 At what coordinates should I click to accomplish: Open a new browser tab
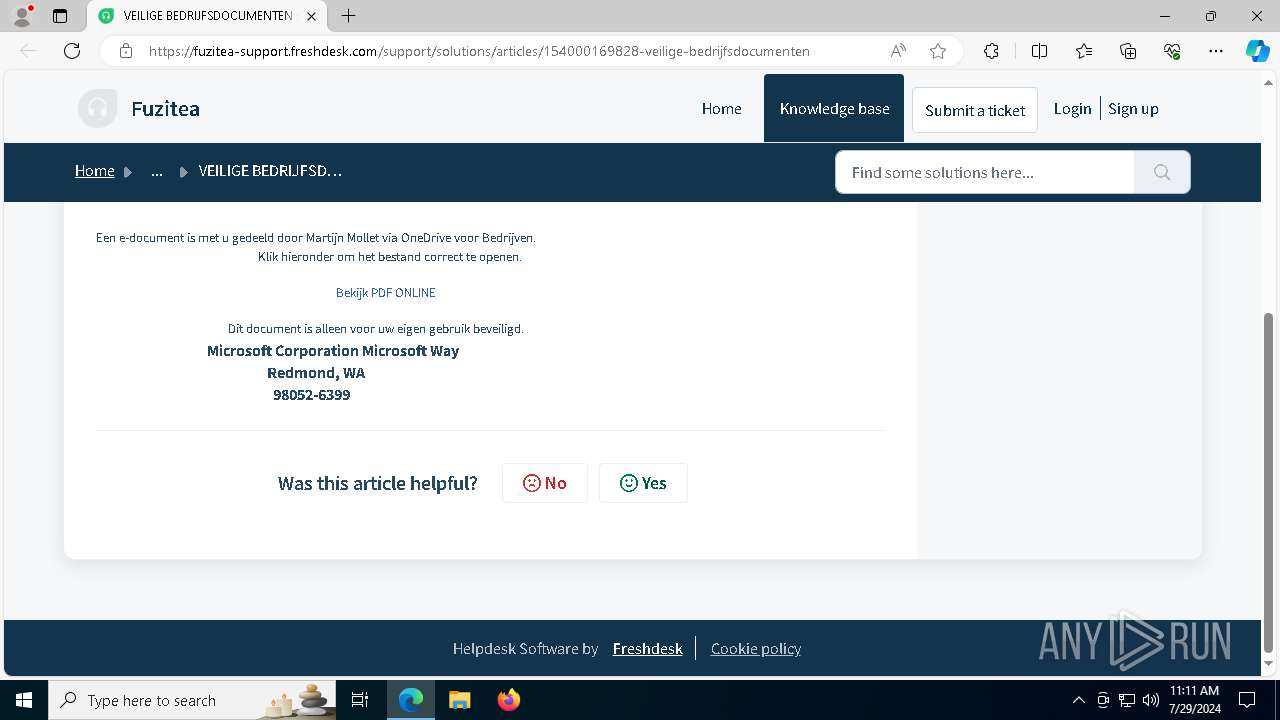pos(348,16)
